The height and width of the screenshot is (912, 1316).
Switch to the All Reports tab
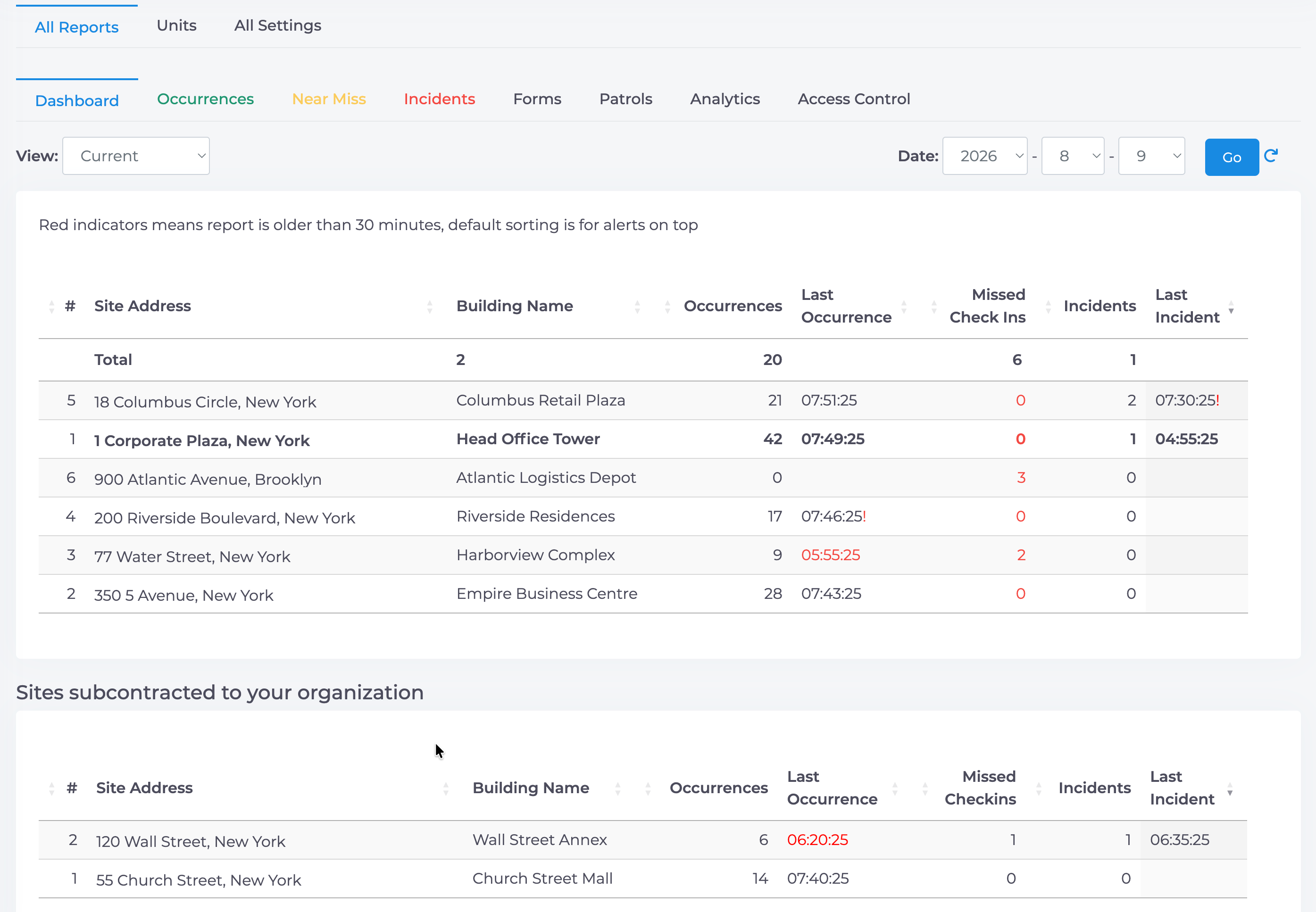coord(76,27)
